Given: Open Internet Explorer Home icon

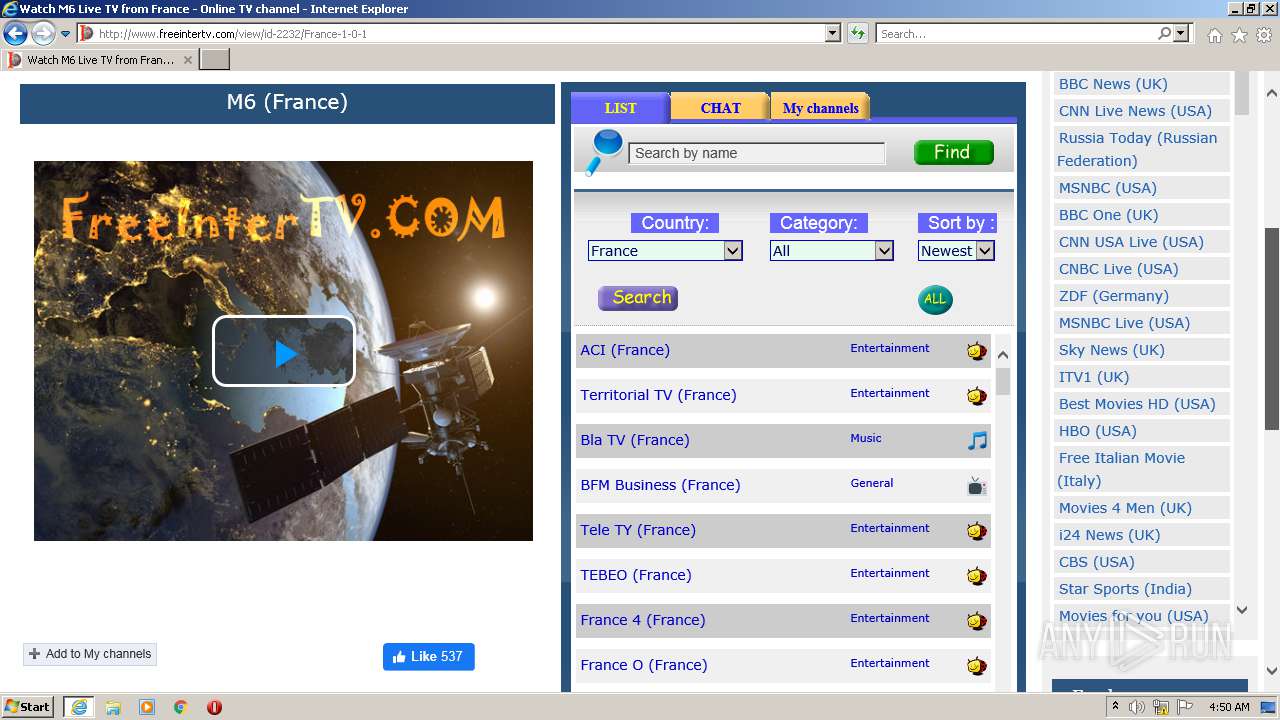Looking at the screenshot, I should (1214, 35).
